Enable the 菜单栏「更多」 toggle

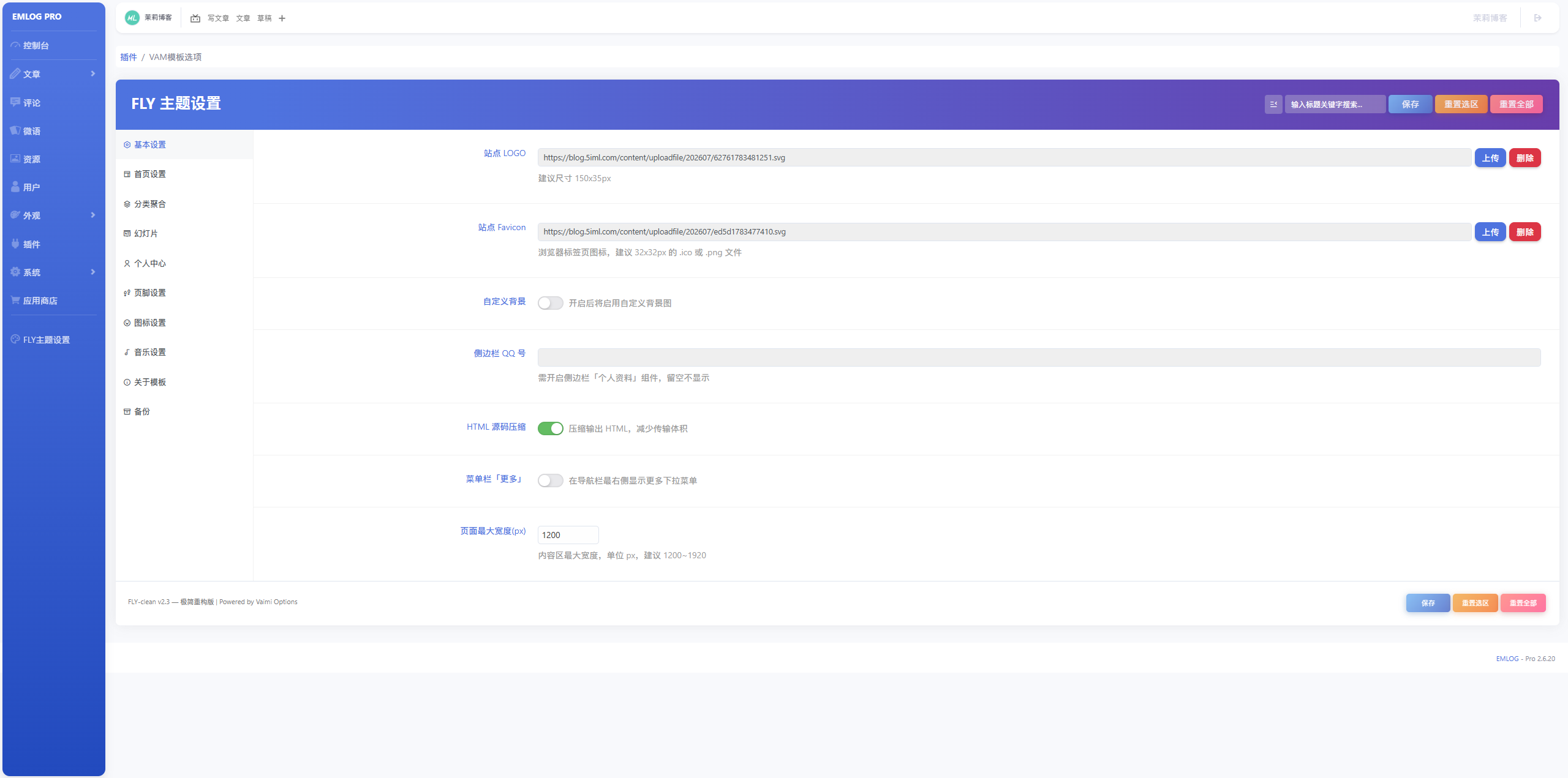coord(550,481)
